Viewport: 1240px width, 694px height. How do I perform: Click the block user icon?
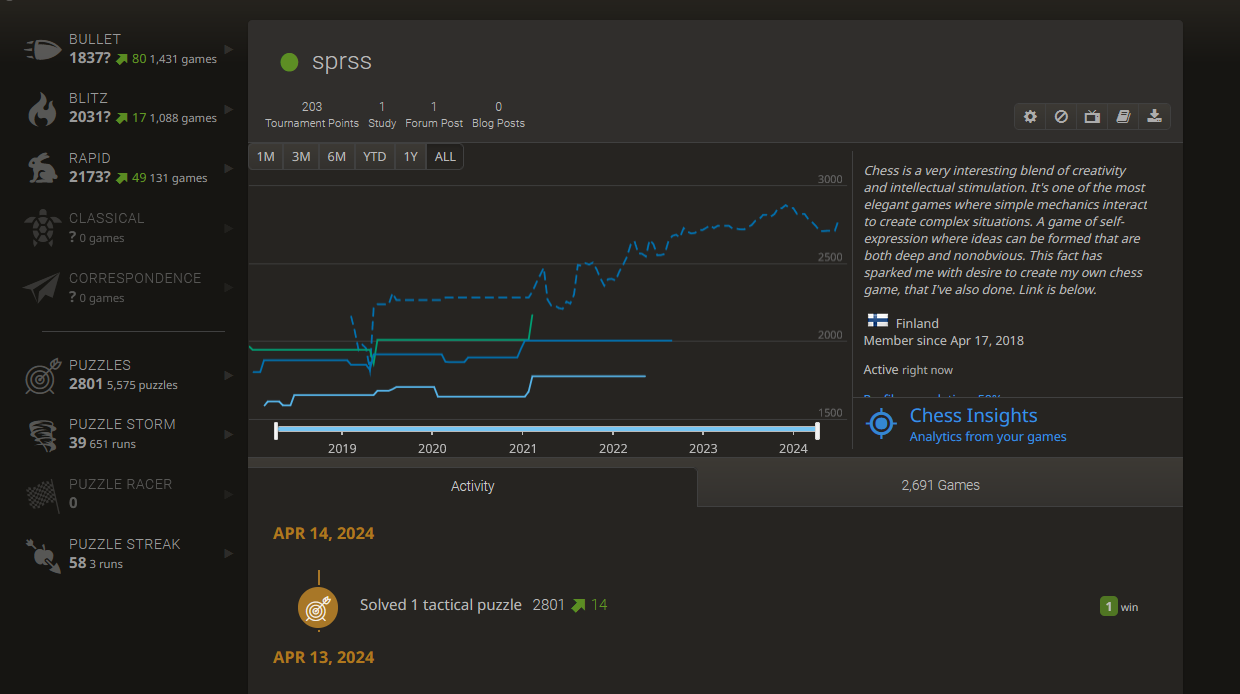(x=1061, y=117)
